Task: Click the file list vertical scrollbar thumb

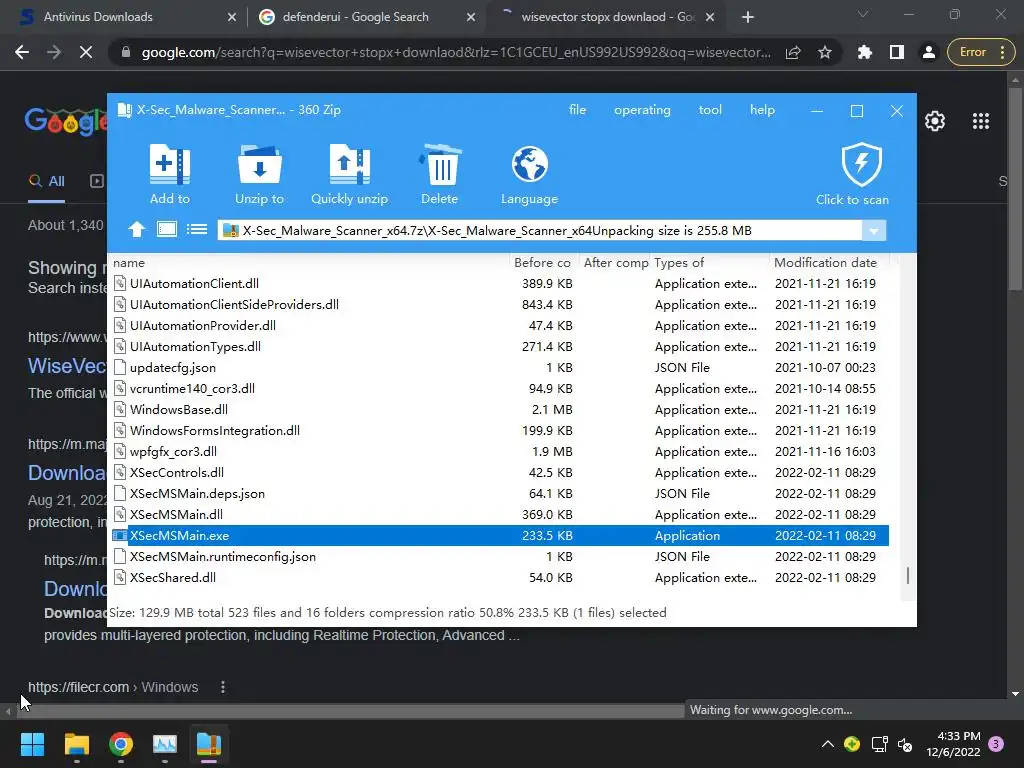Action: coord(907,575)
